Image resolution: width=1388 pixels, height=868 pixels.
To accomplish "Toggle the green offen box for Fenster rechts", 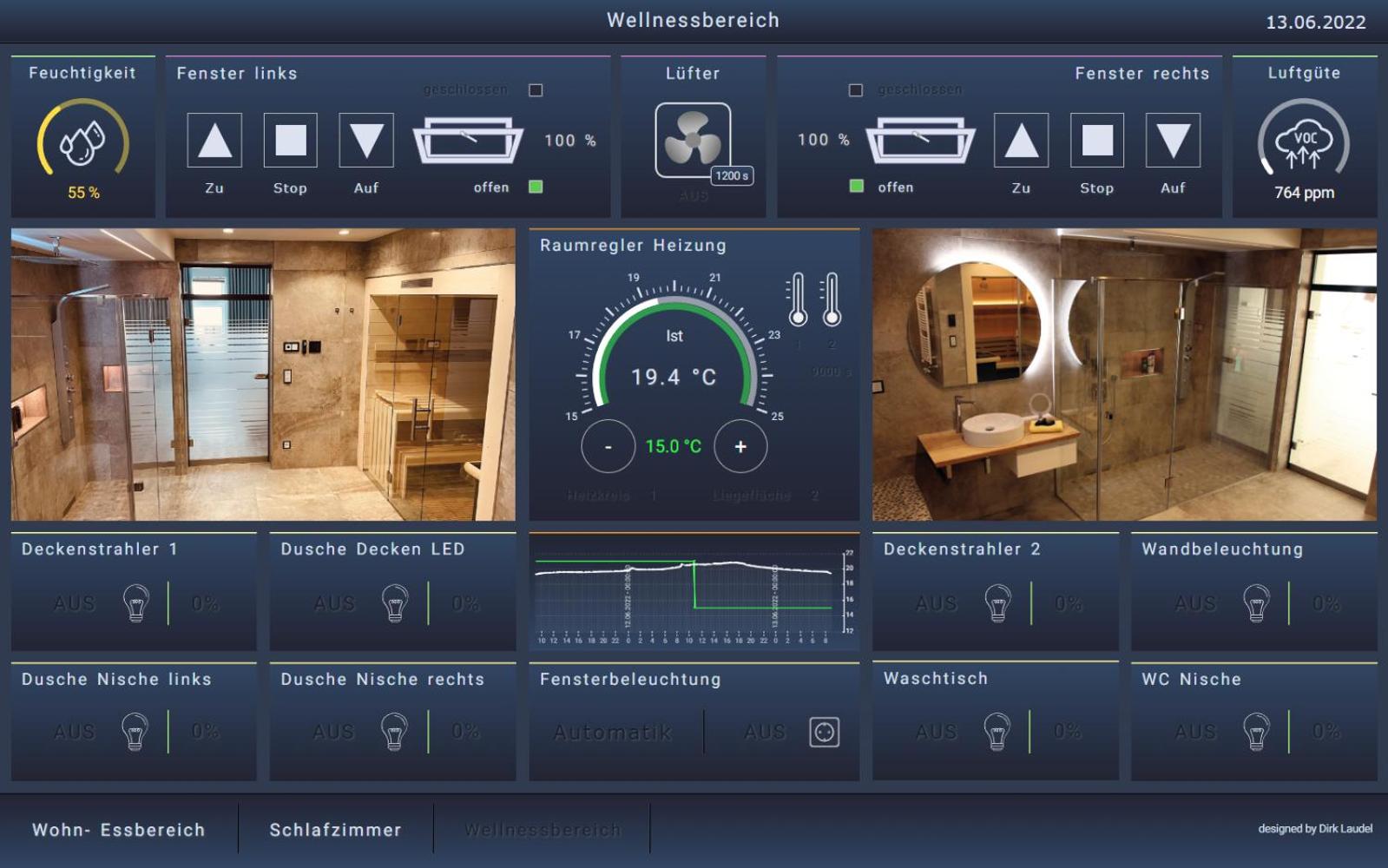I will tap(857, 186).
